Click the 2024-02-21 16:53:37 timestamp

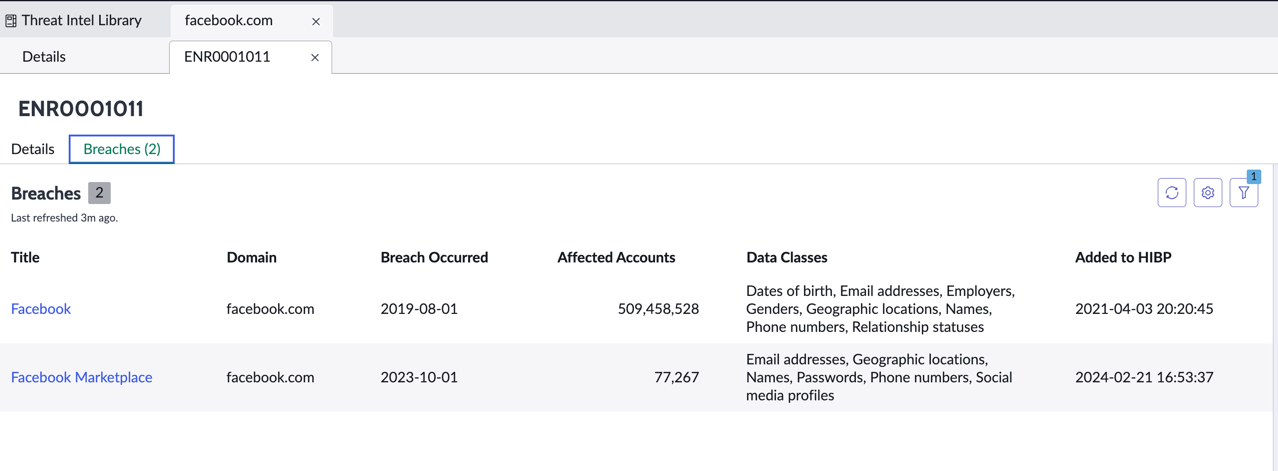(1144, 377)
